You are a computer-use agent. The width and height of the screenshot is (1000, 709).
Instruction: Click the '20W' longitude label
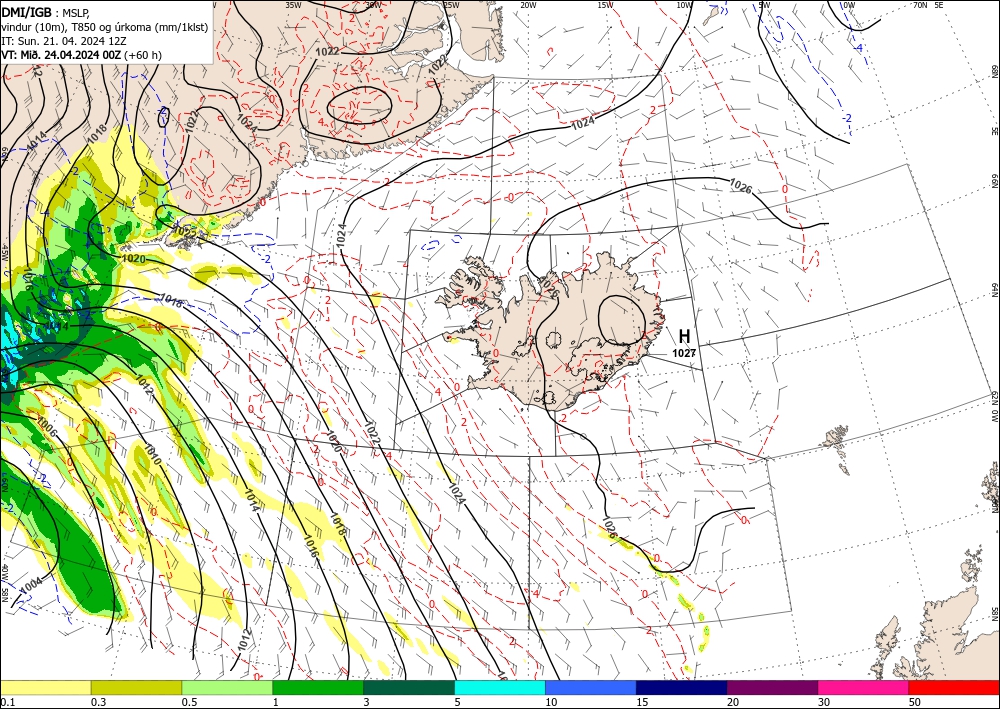click(x=528, y=5)
